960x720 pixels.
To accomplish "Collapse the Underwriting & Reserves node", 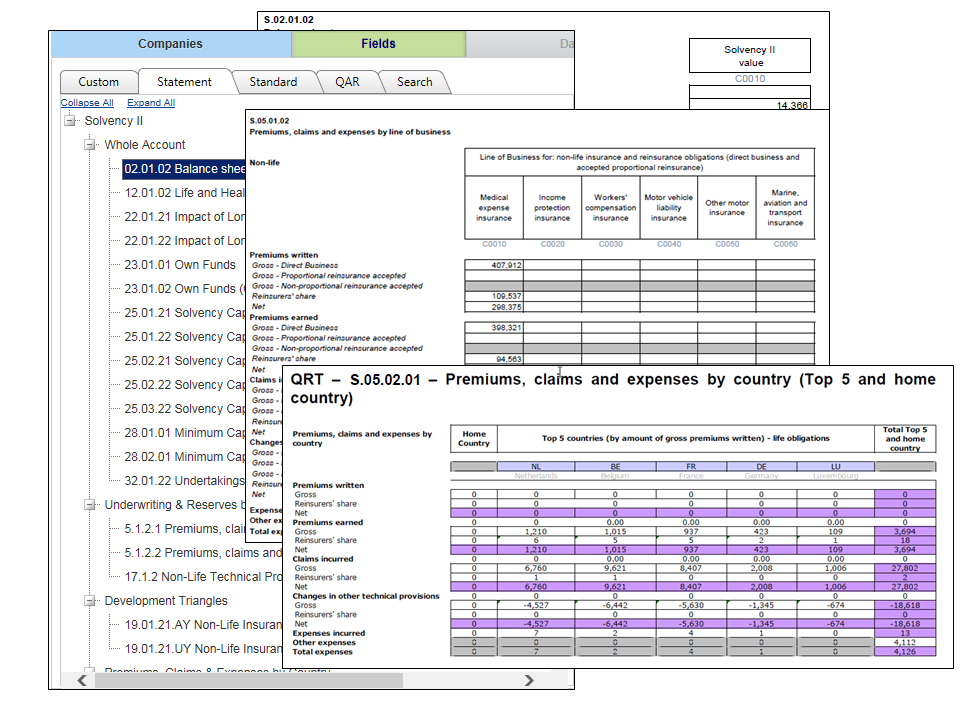I will (x=89, y=505).
